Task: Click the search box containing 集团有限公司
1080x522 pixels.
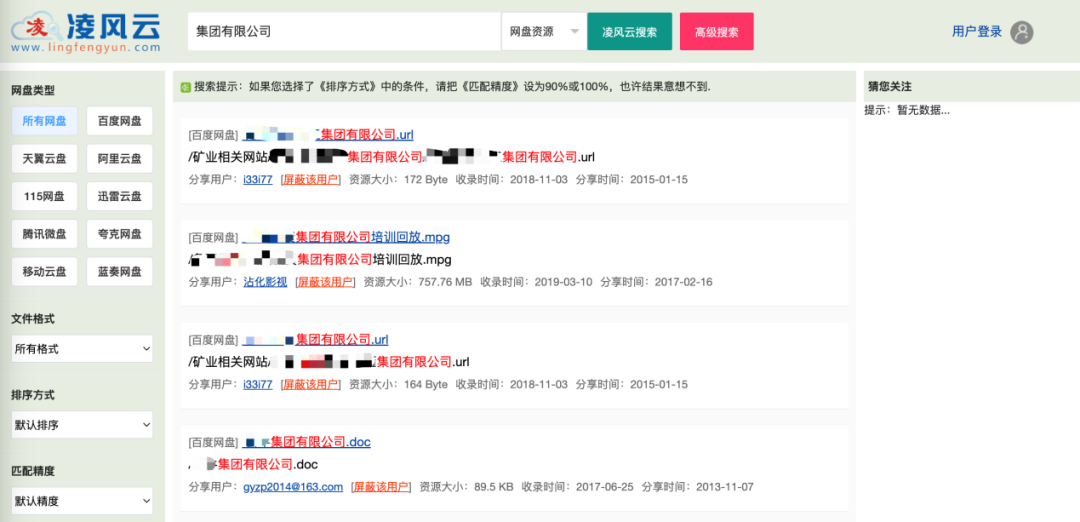Action: pyautogui.click(x=344, y=32)
